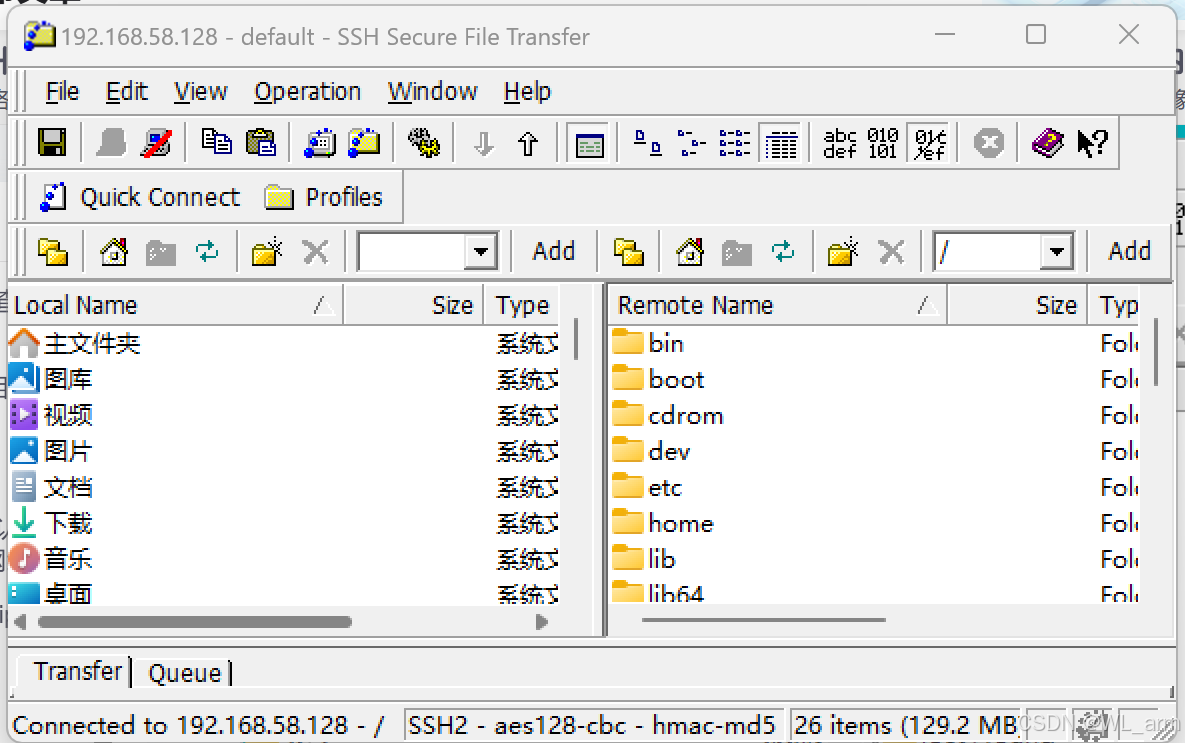Open the File menu
The width and height of the screenshot is (1185, 743).
(x=62, y=91)
